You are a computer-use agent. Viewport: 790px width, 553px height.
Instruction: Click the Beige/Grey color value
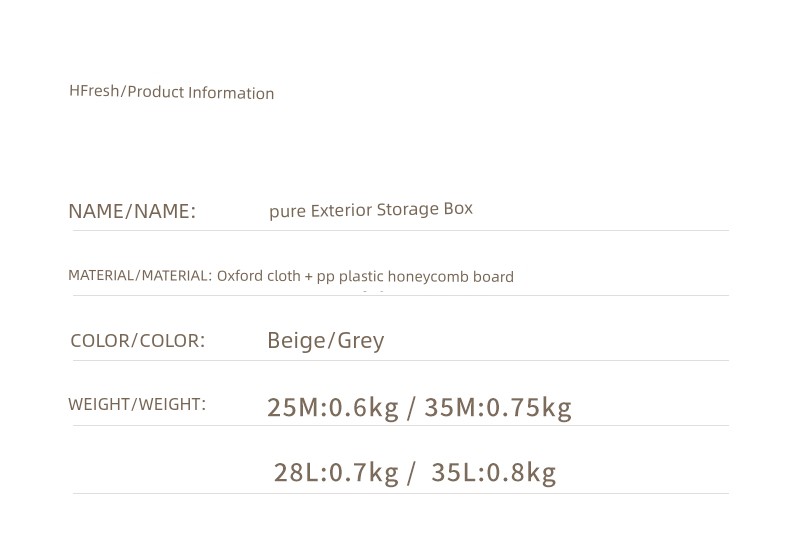click(325, 341)
